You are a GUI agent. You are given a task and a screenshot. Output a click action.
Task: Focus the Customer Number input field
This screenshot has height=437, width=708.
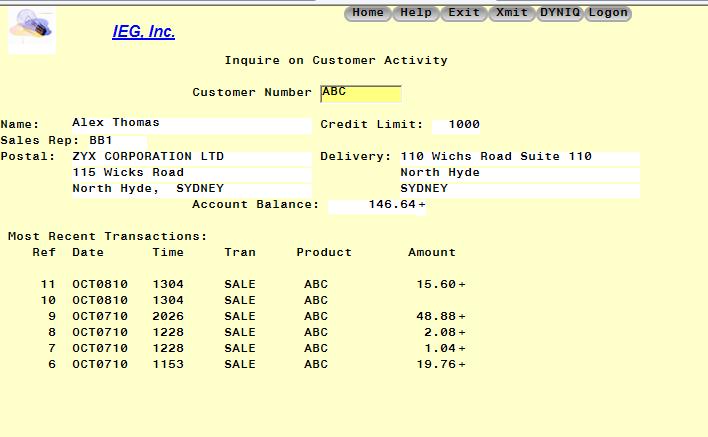pyautogui.click(x=360, y=93)
